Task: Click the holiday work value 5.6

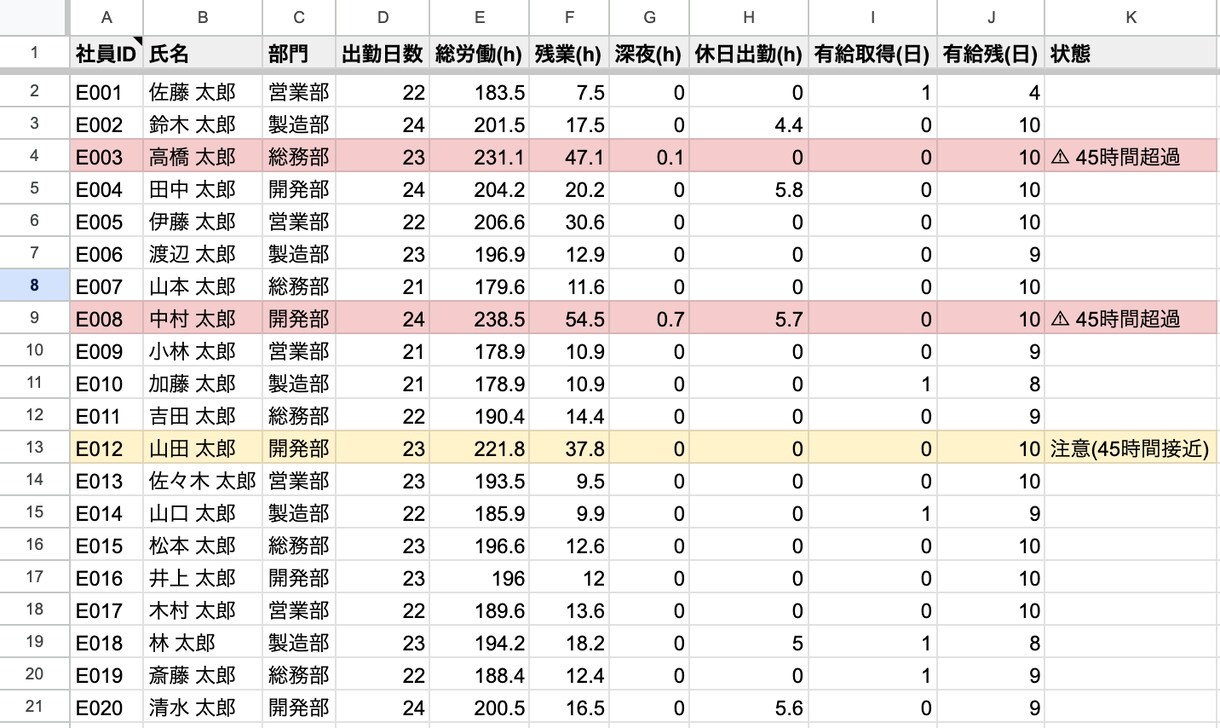Action: coord(749,708)
